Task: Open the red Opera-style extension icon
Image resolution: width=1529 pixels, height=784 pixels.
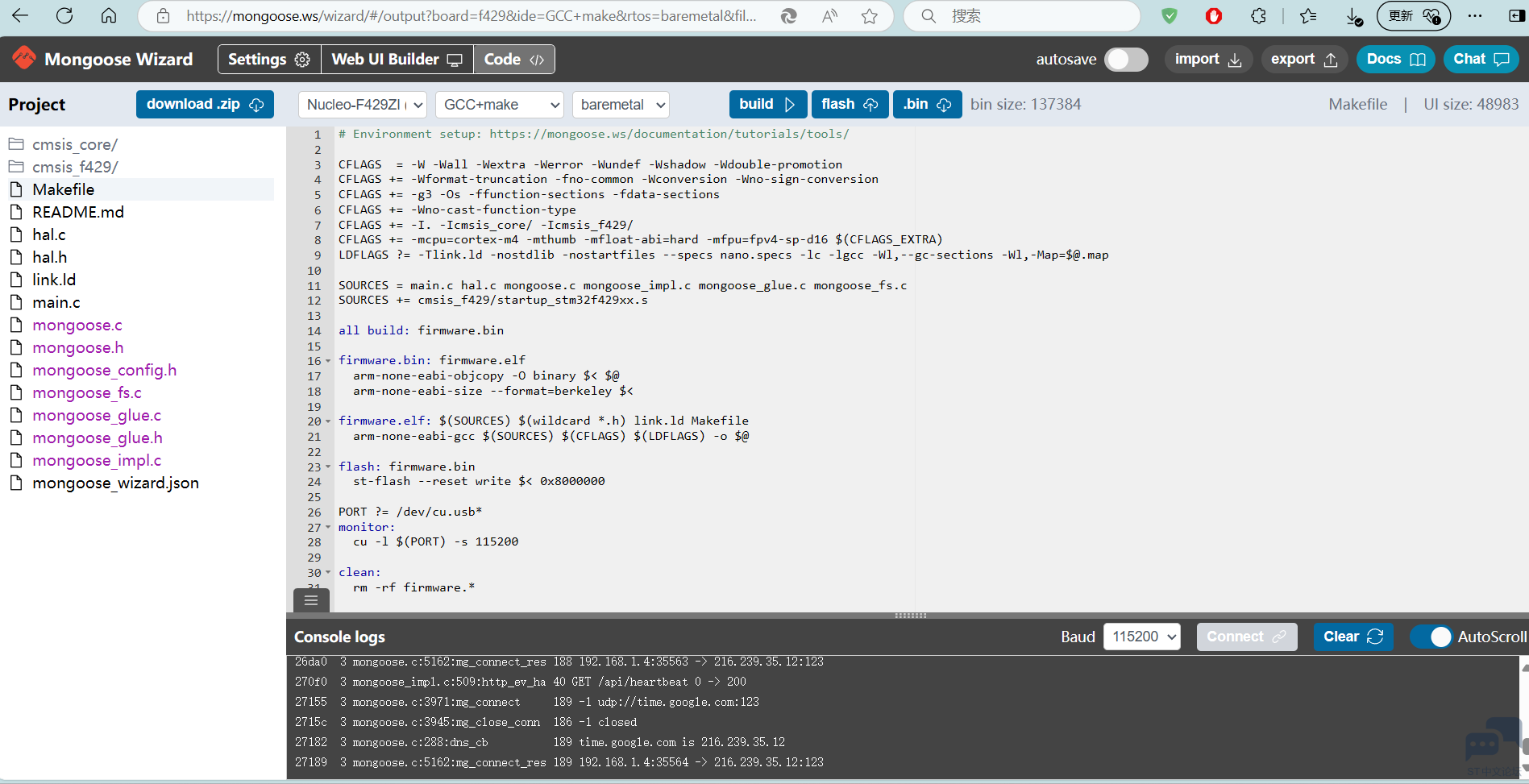Action: pyautogui.click(x=1214, y=16)
